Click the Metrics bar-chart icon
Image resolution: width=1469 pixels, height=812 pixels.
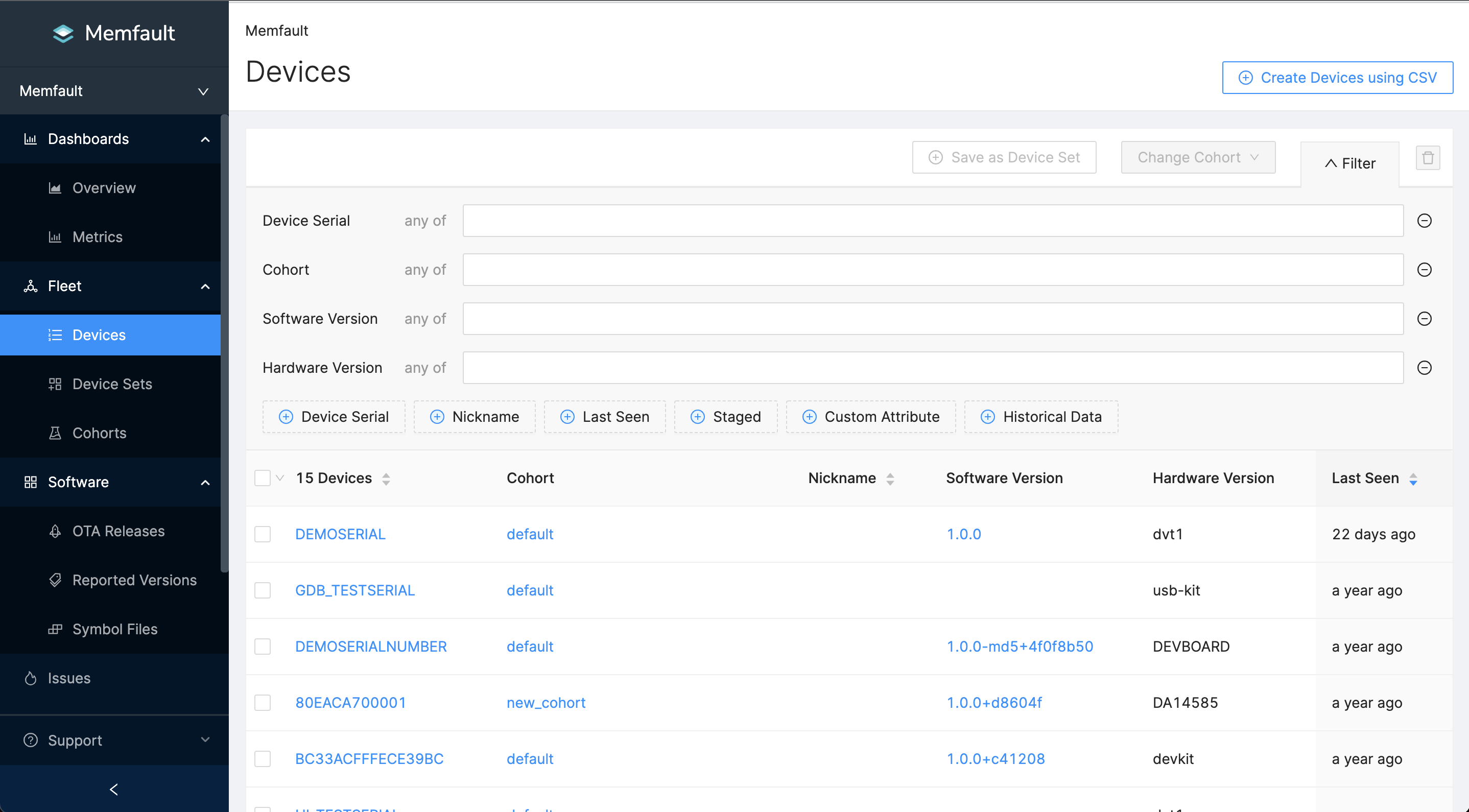point(55,237)
